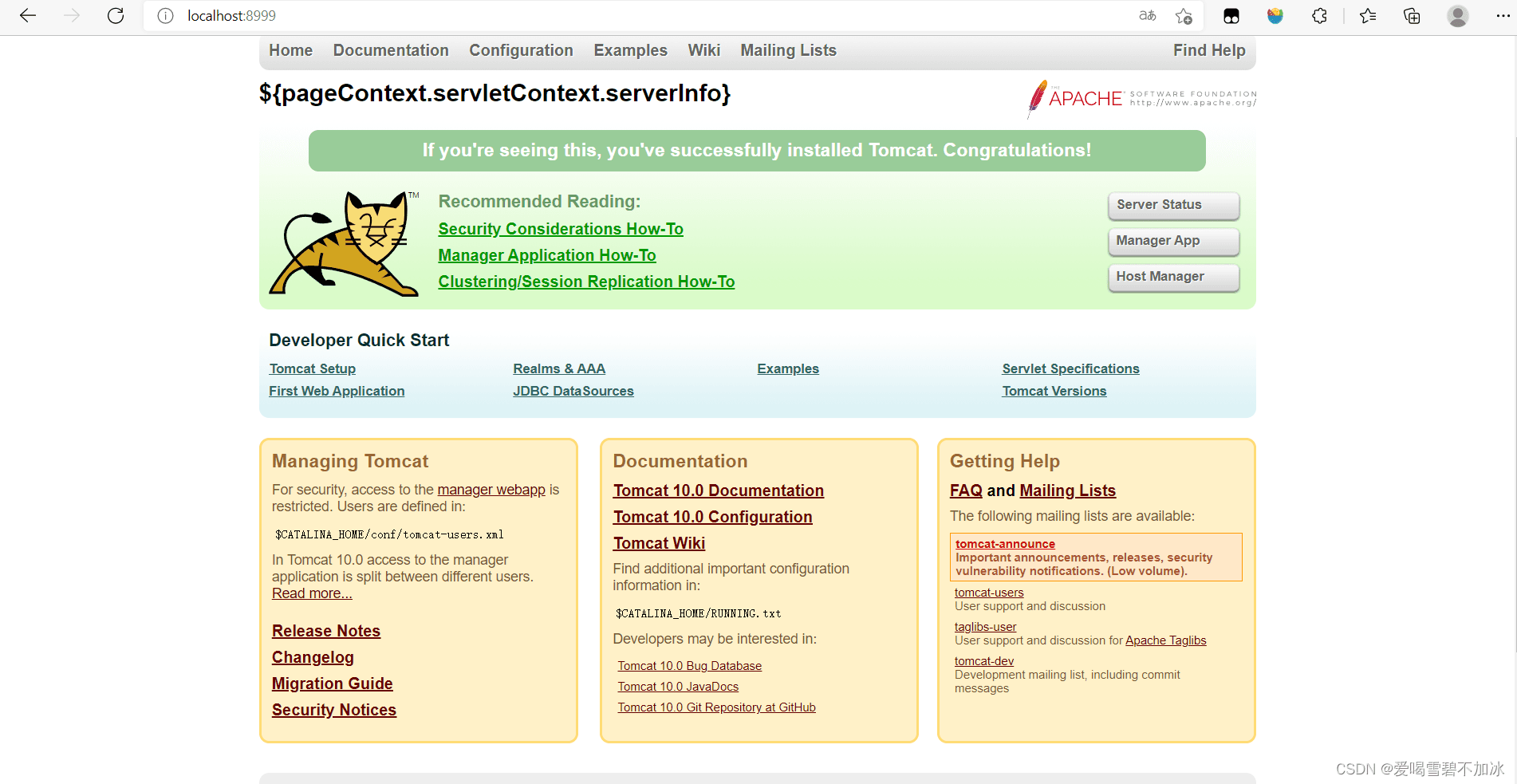
Task: Open the tomcat-announce mailing list link
Action: 1005,544
